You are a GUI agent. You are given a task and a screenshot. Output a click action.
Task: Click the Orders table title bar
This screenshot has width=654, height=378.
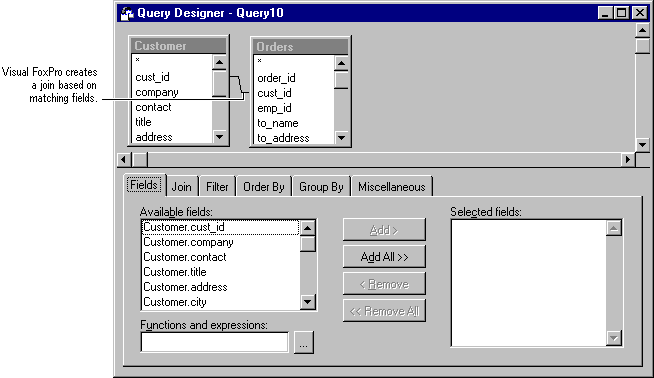[300, 46]
